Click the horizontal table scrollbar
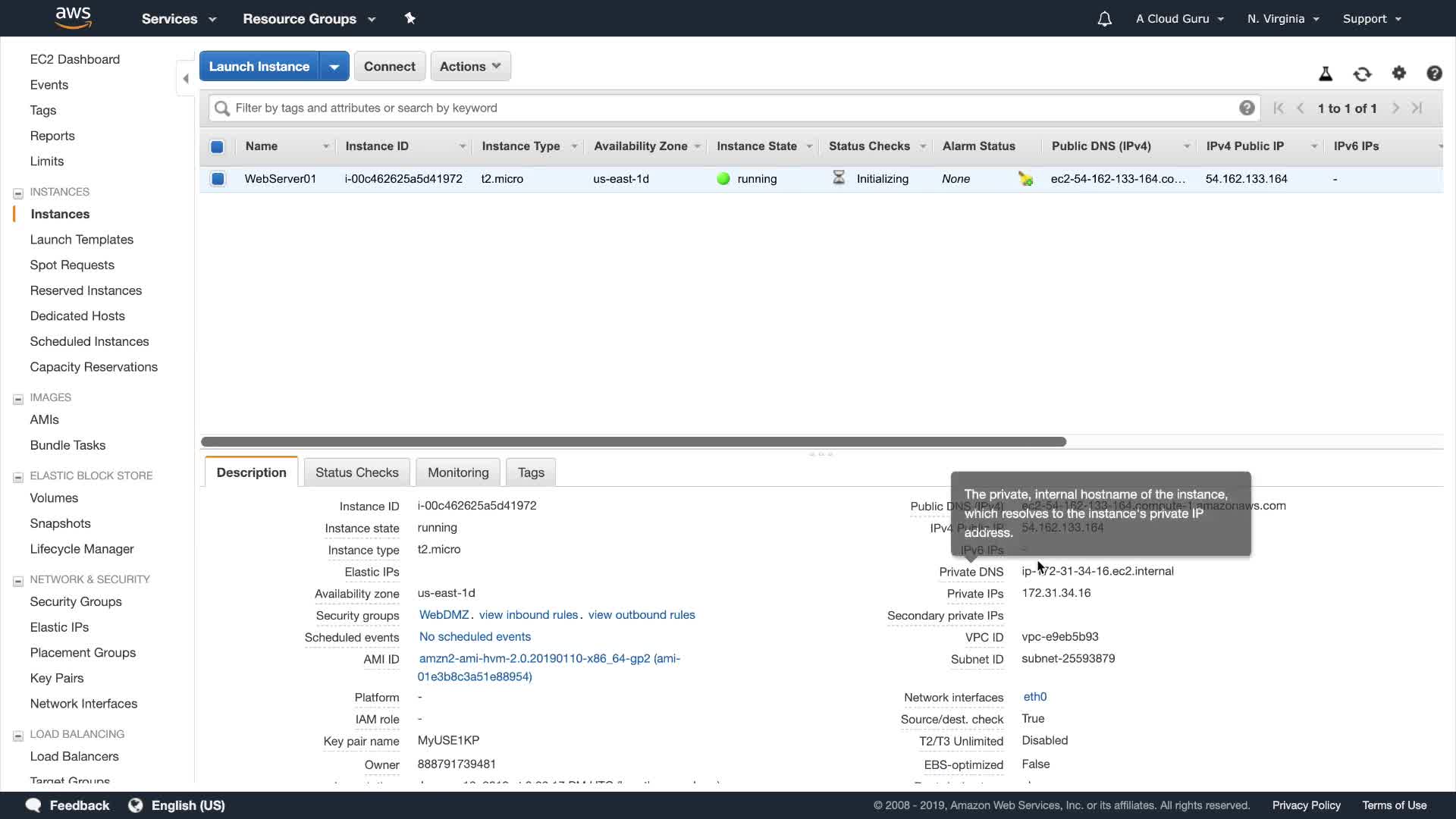The width and height of the screenshot is (1456, 819). pyautogui.click(x=633, y=441)
